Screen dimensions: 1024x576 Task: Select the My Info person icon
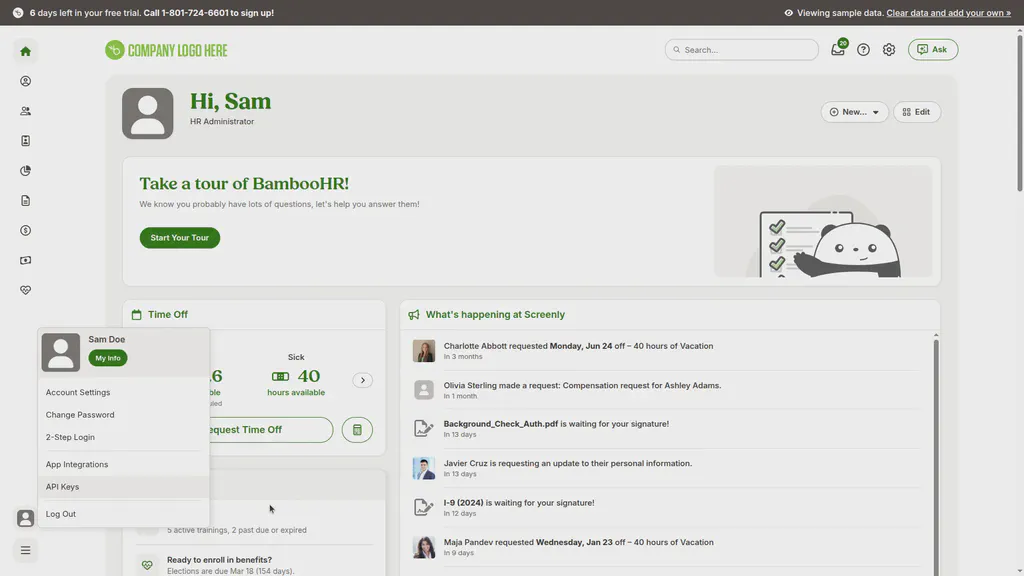click(25, 80)
